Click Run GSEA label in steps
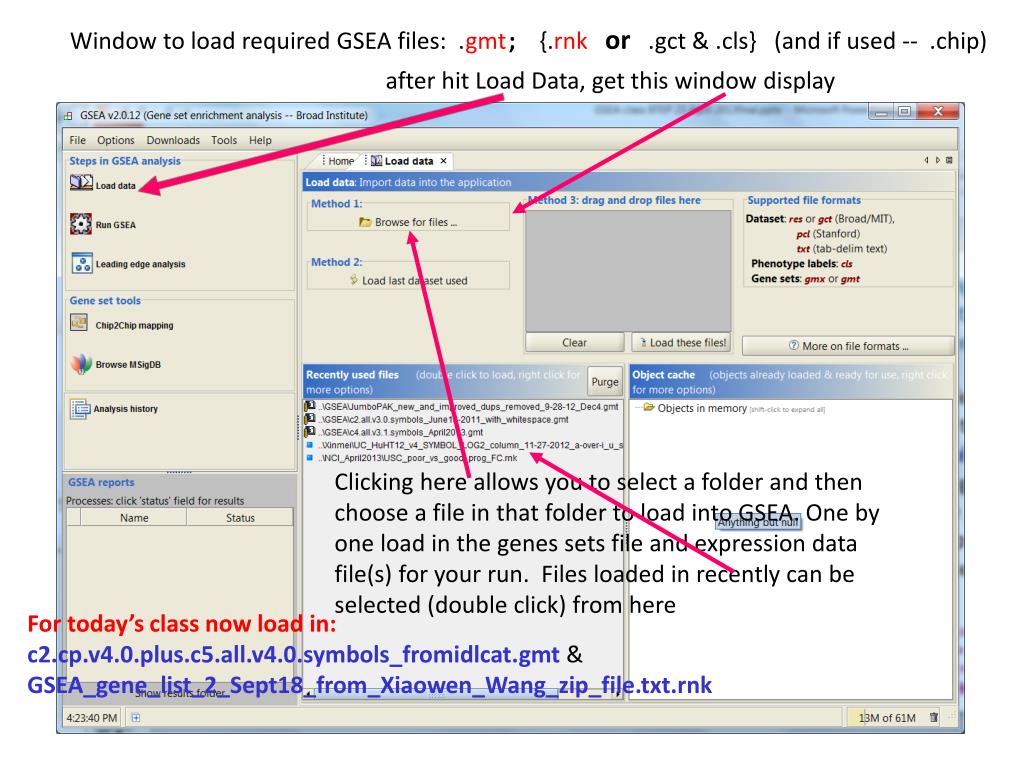1024x768 pixels. click(x=116, y=225)
